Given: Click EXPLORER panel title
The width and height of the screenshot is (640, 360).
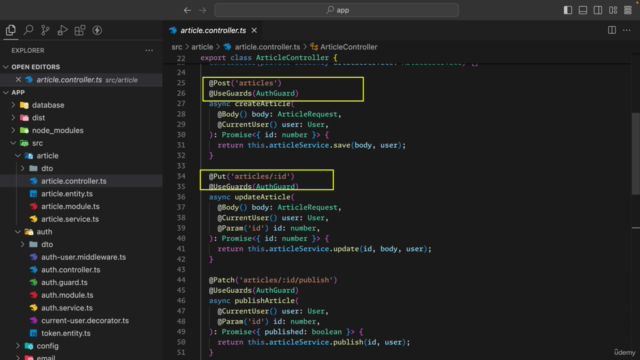Looking at the screenshot, I should tap(28, 51).
